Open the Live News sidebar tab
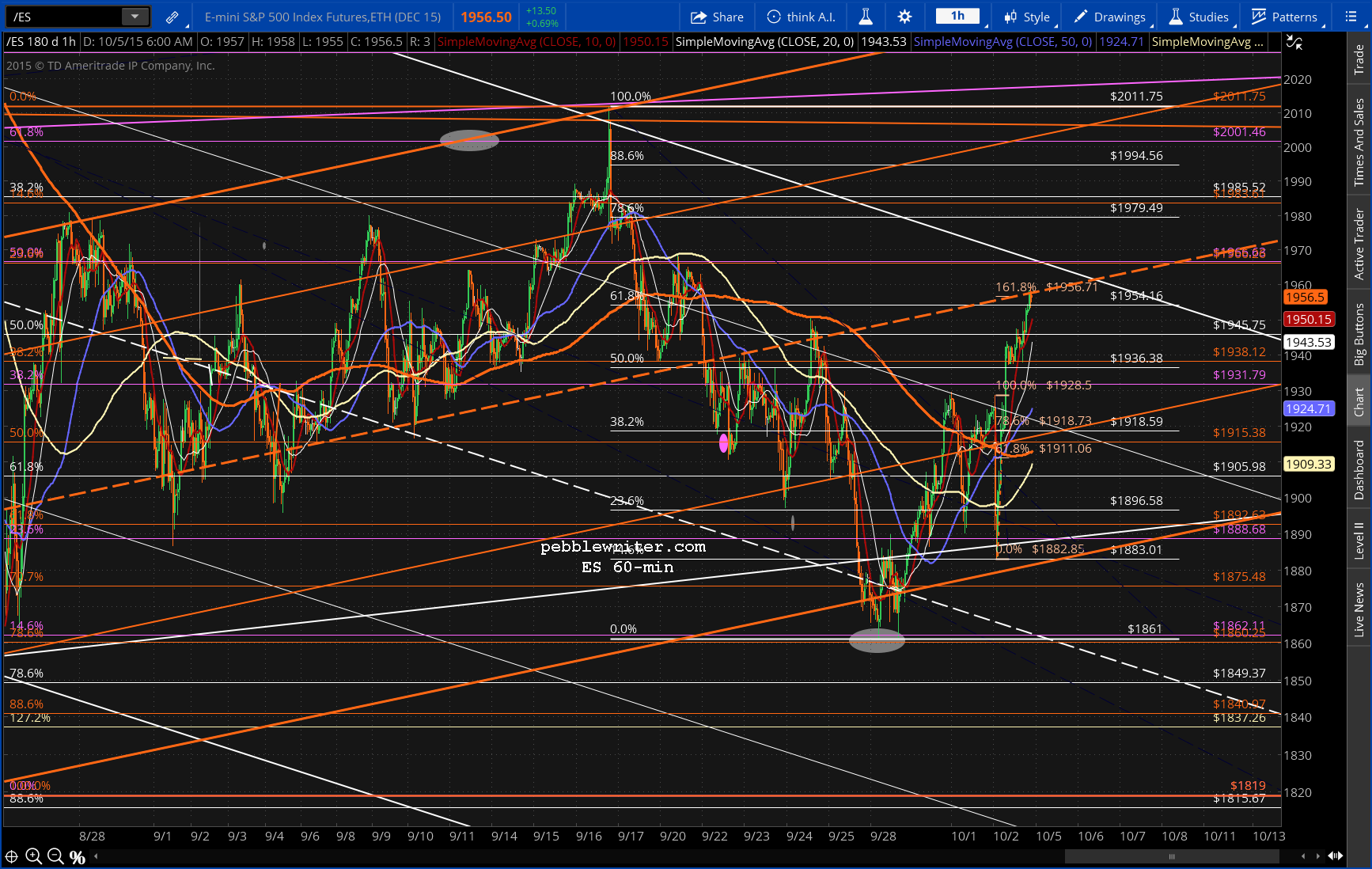Screen dimensions: 1372x869 coord(1359,609)
